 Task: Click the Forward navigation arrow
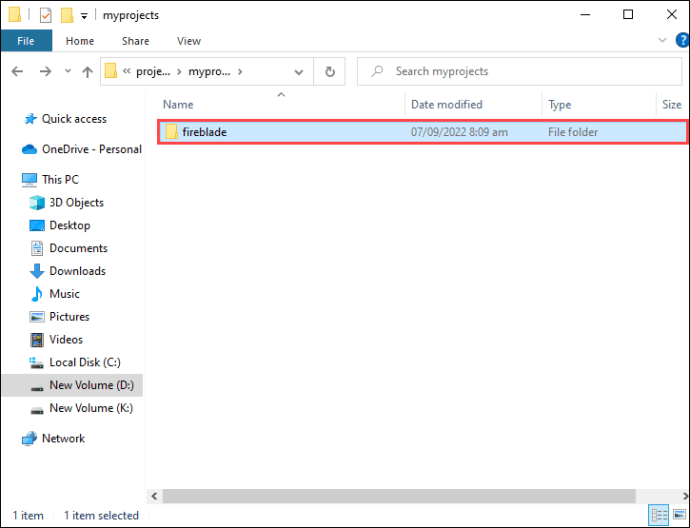pyautogui.click(x=45, y=72)
